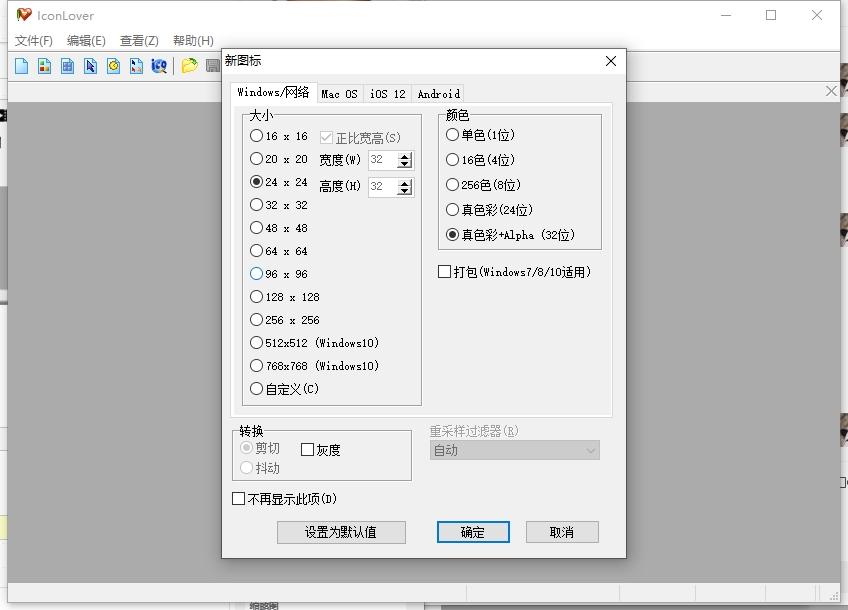
Task: Click the height spinner down arrow
Action: tap(405, 191)
